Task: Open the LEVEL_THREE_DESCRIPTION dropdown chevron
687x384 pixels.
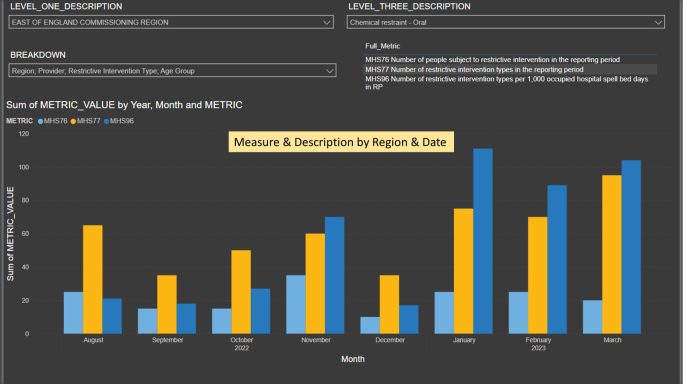Action: coord(658,22)
